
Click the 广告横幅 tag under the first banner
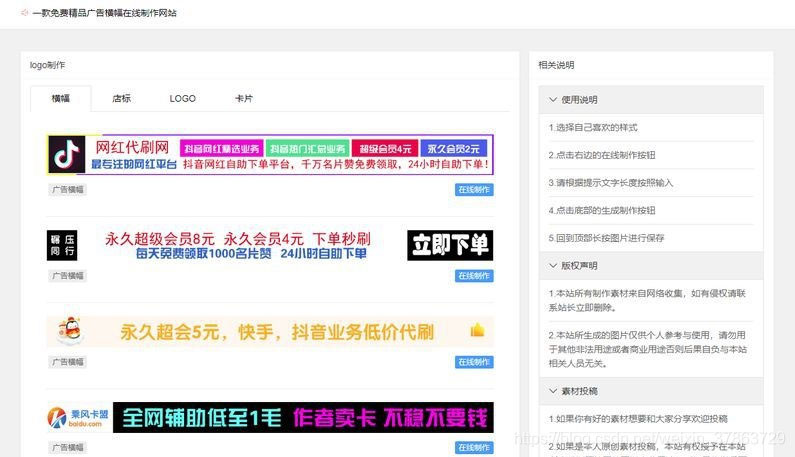pyautogui.click(x=69, y=189)
